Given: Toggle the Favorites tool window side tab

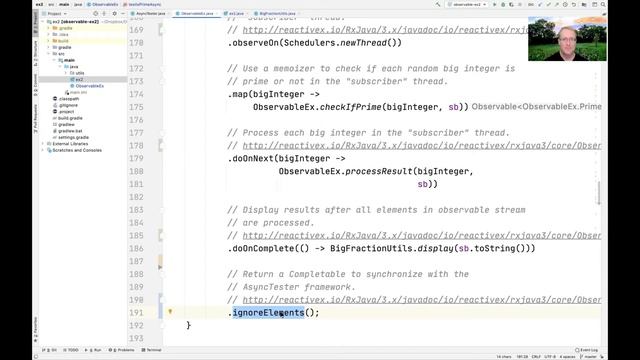Looking at the screenshot, I should [x=36, y=330].
